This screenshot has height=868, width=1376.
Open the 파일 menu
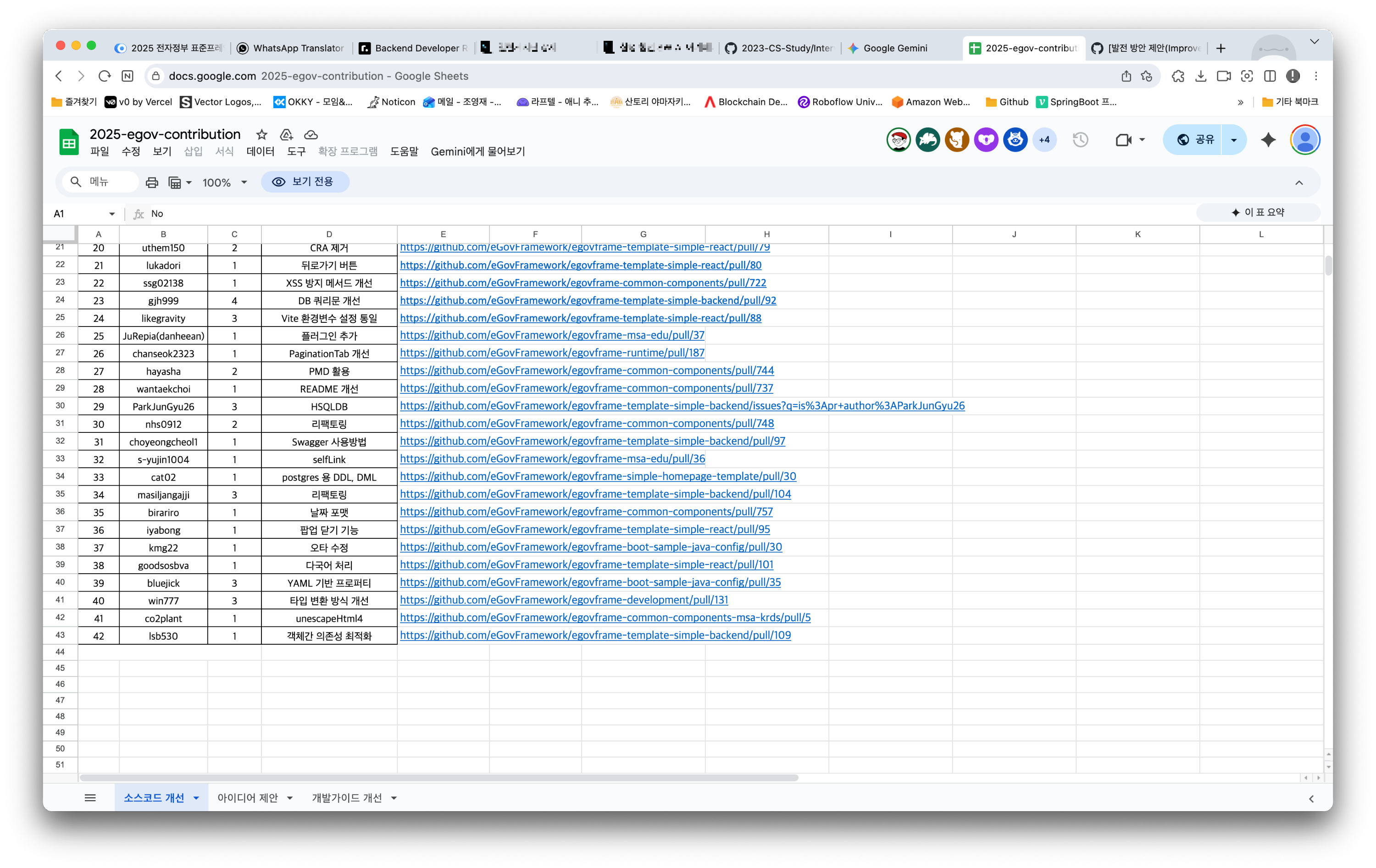(x=100, y=151)
